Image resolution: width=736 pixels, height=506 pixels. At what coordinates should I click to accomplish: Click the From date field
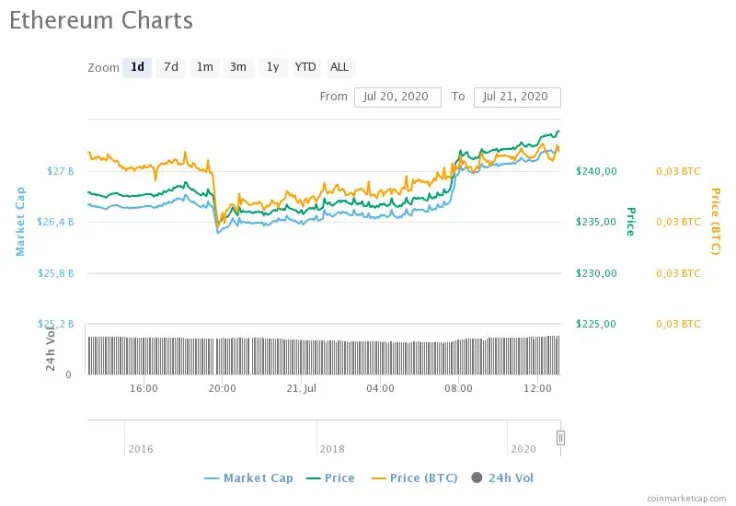[397, 97]
